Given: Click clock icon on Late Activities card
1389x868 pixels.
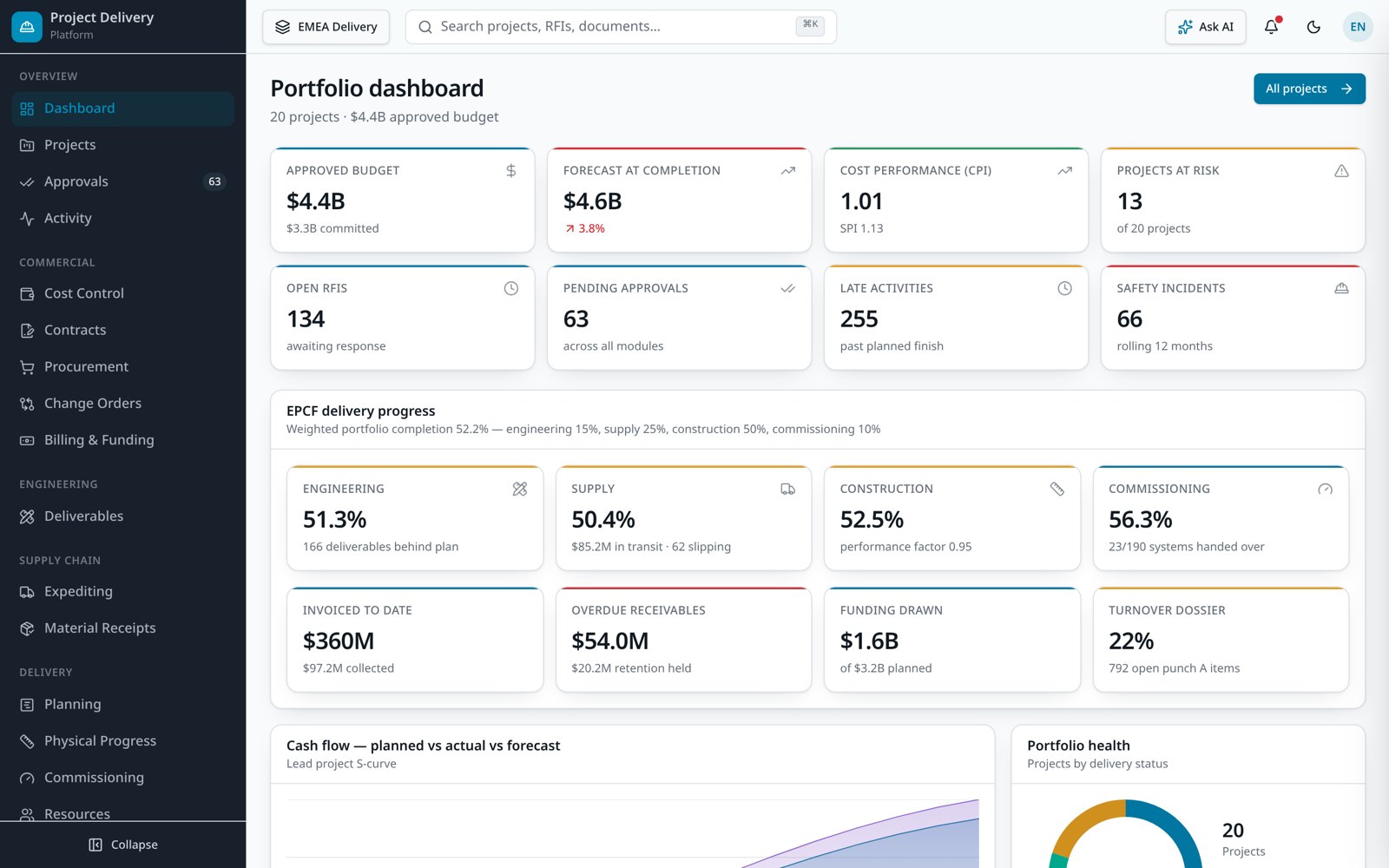Looking at the screenshot, I should pos(1065,288).
